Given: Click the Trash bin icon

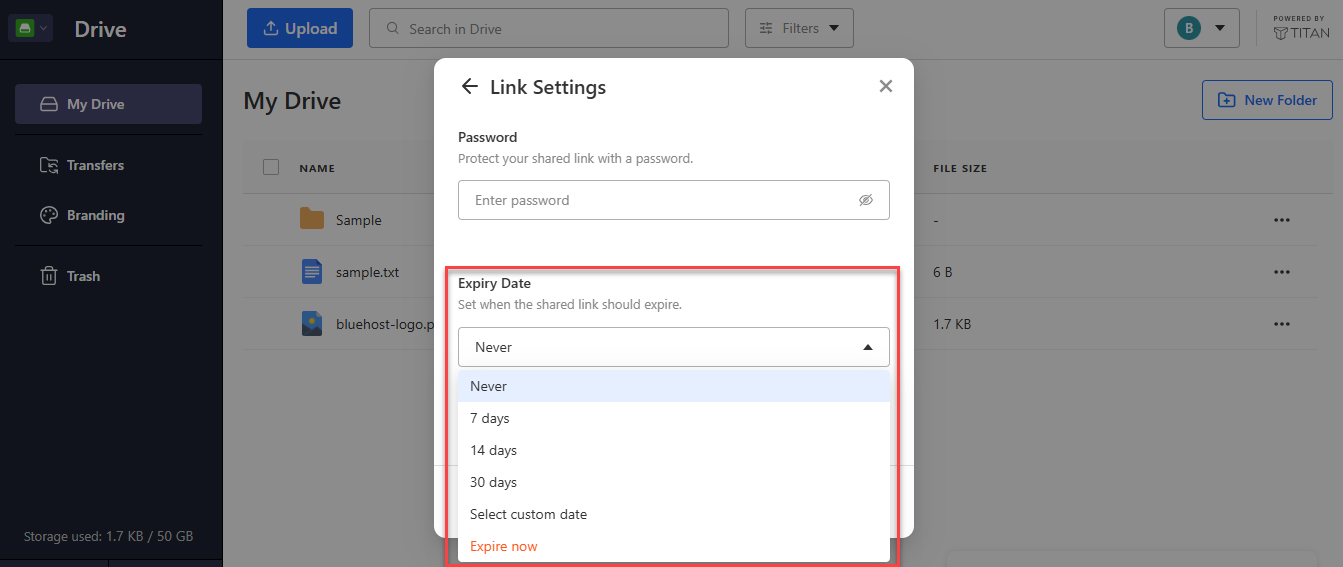Looking at the screenshot, I should pyautogui.click(x=48, y=276).
